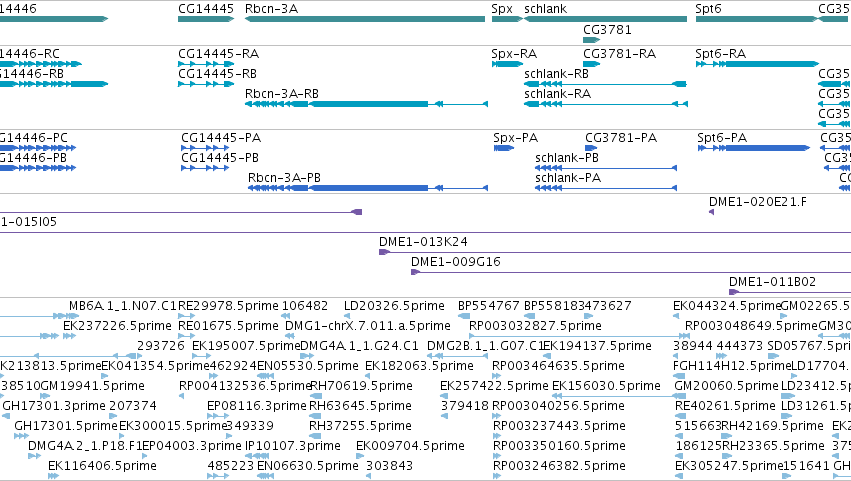Click the CG3781 gene label
This screenshot has height=481, width=851.
pyautogui.click(x=607, y=29)
